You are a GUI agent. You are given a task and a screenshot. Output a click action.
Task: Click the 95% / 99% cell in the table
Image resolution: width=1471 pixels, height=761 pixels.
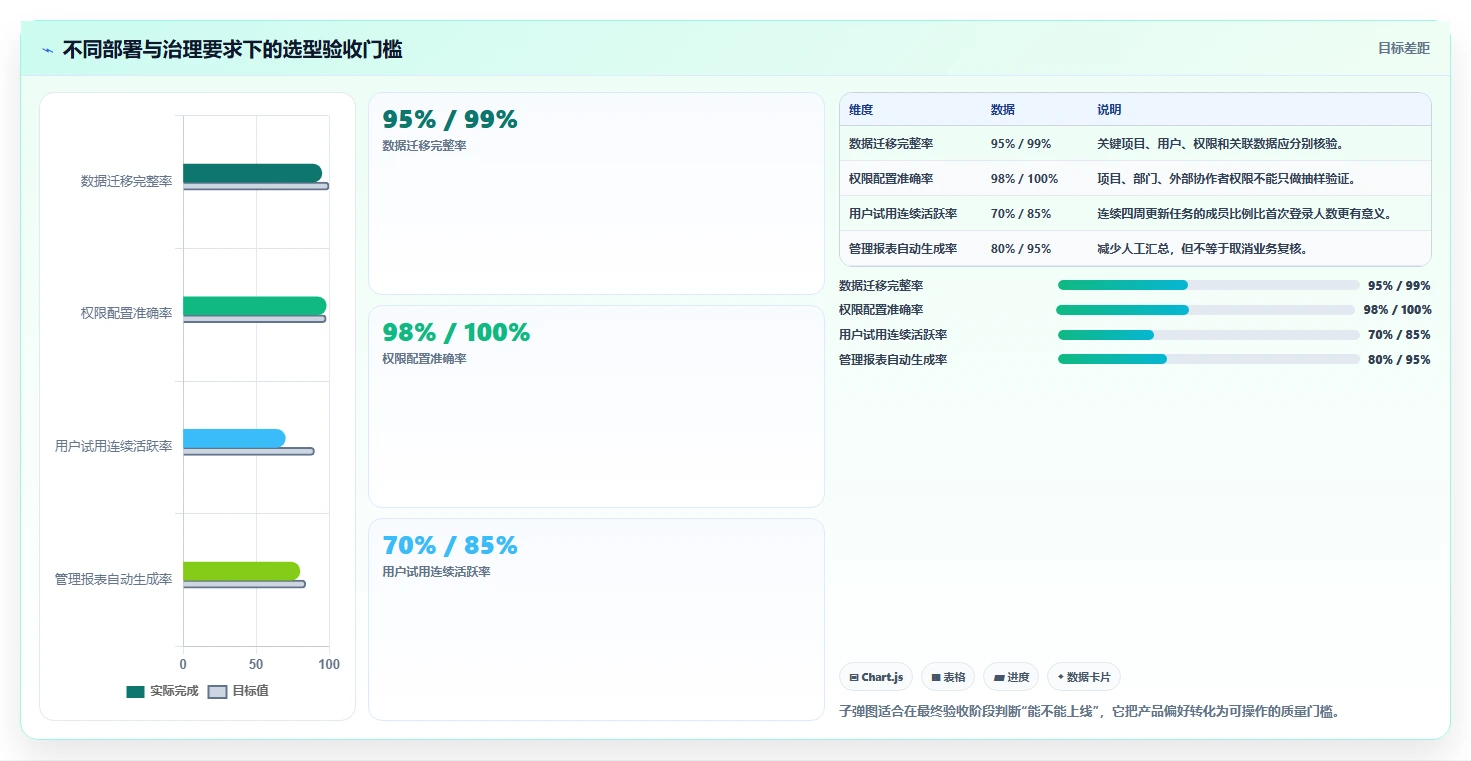[1021, 144]
